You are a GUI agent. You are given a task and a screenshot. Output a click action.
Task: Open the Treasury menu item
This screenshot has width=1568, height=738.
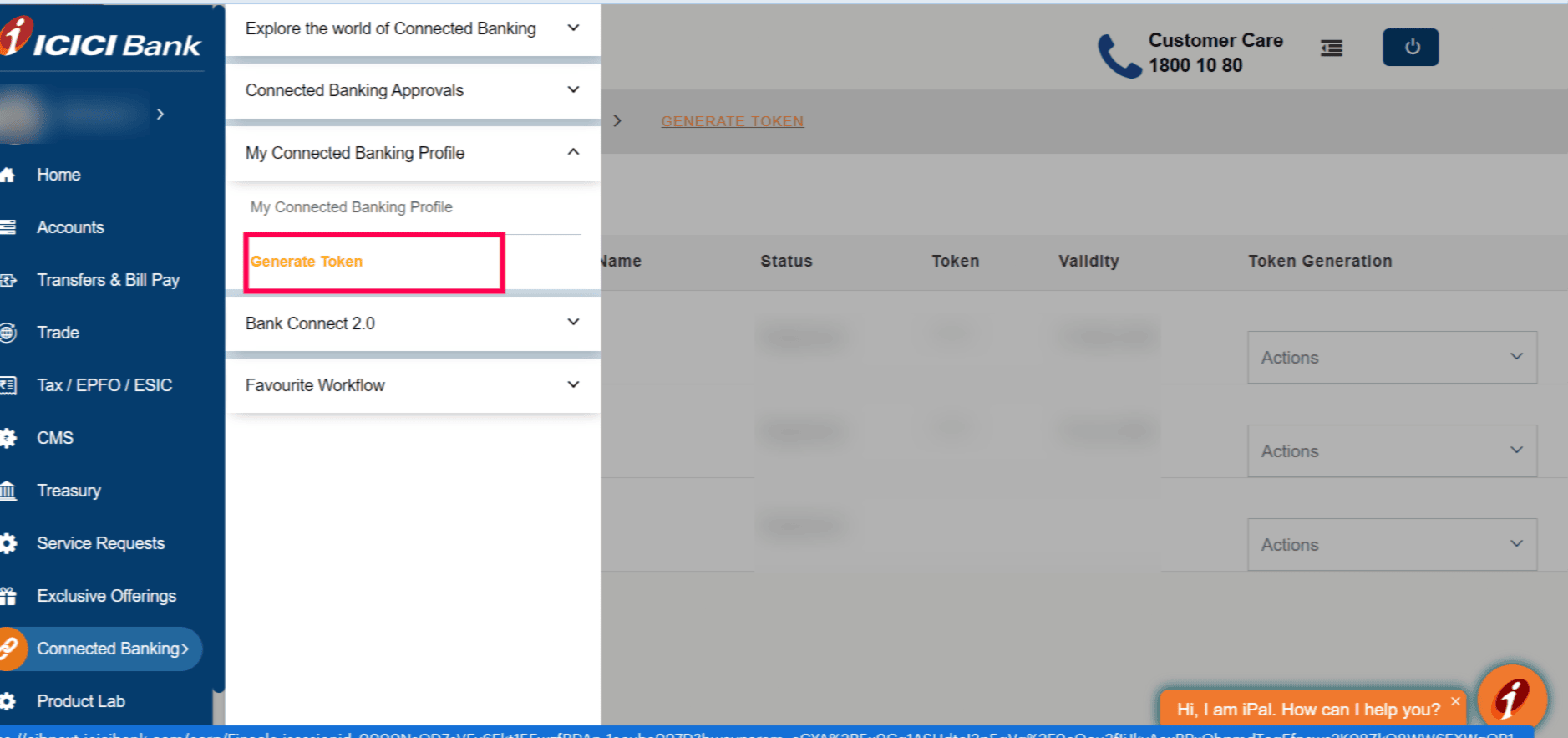tap(69, 491)
